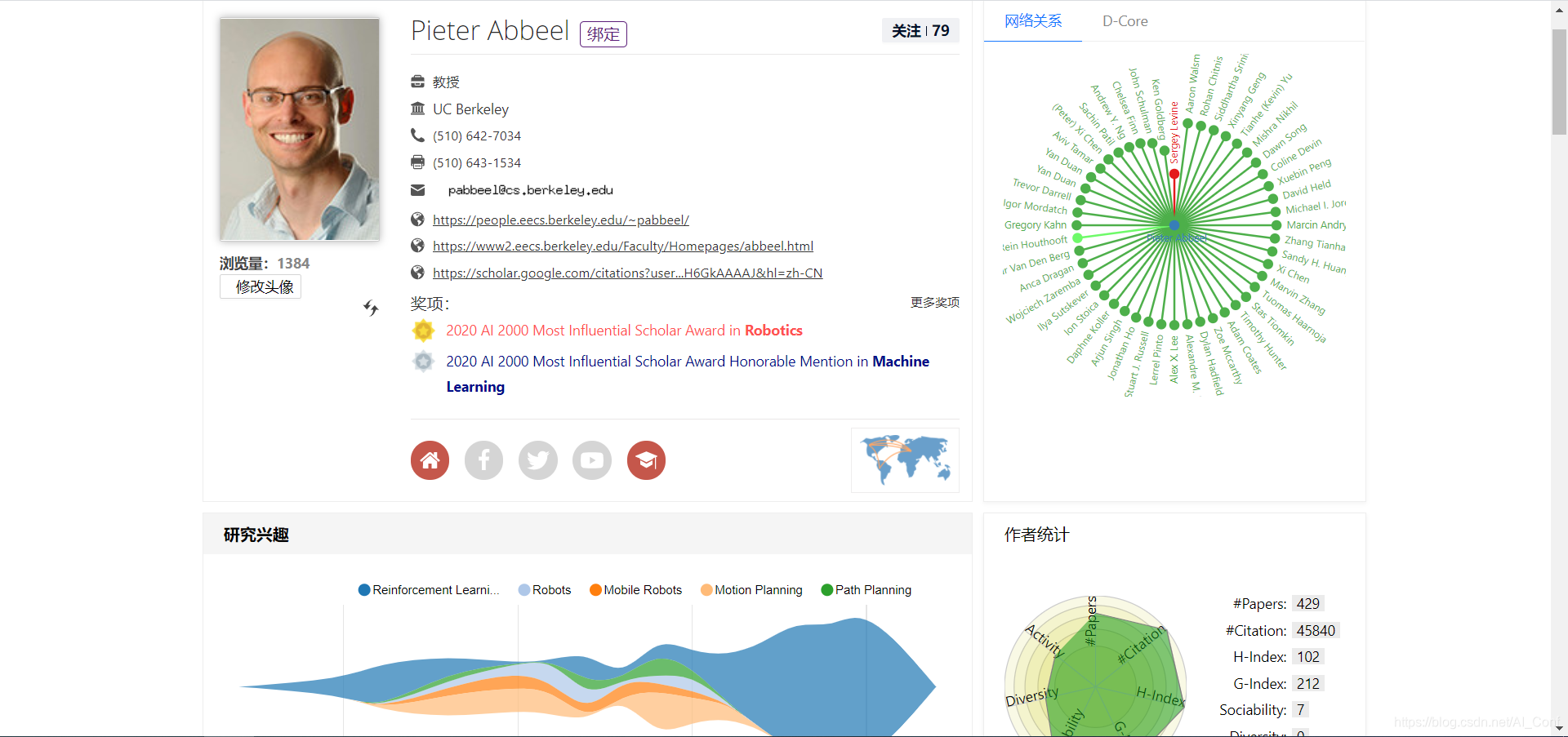
Task: Click globe icon beside www2.eecs.berkeley.edu link
Action: click(x=417, y=246)
